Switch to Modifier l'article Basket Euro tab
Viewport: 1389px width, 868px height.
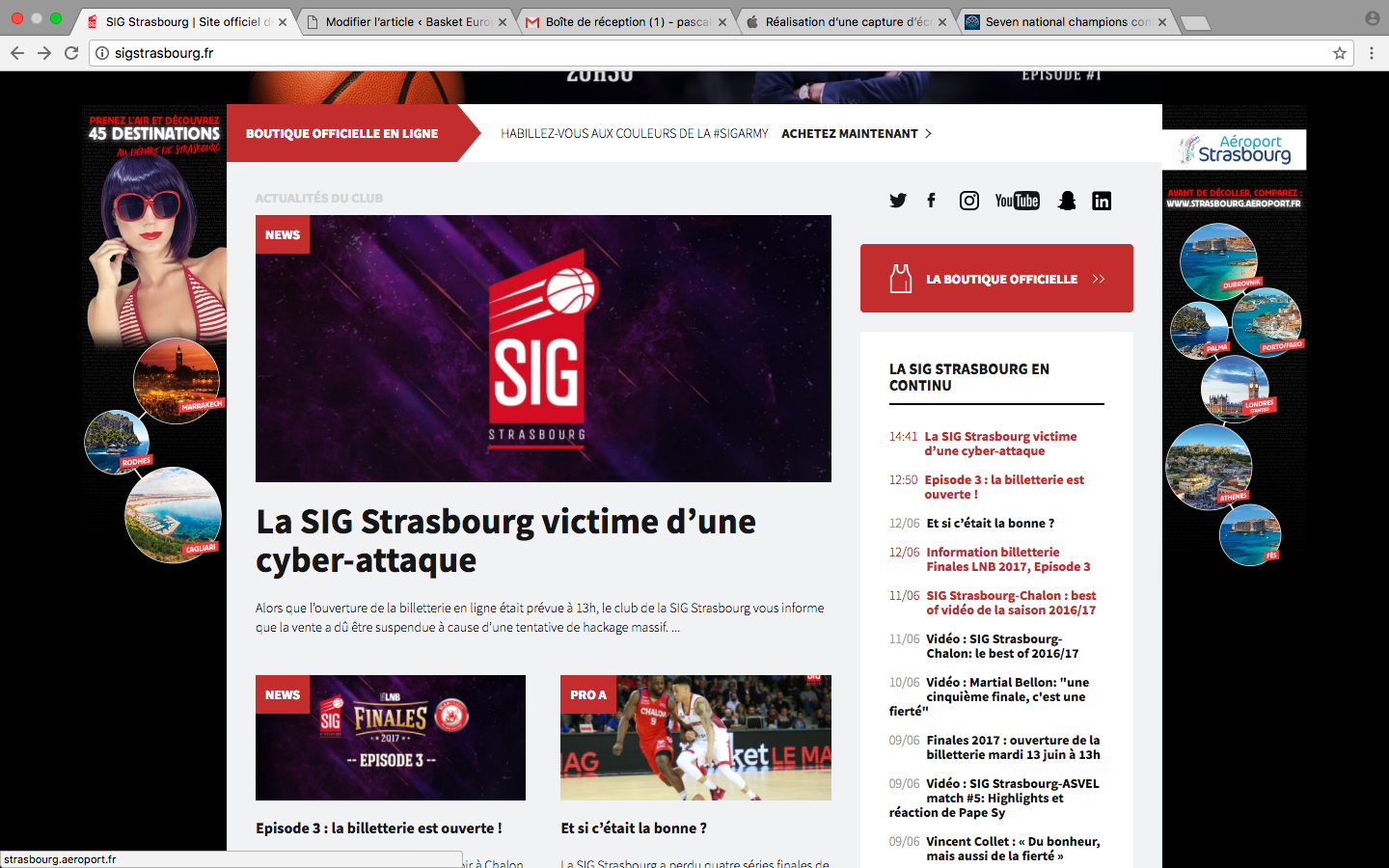[x=408, y=21]
